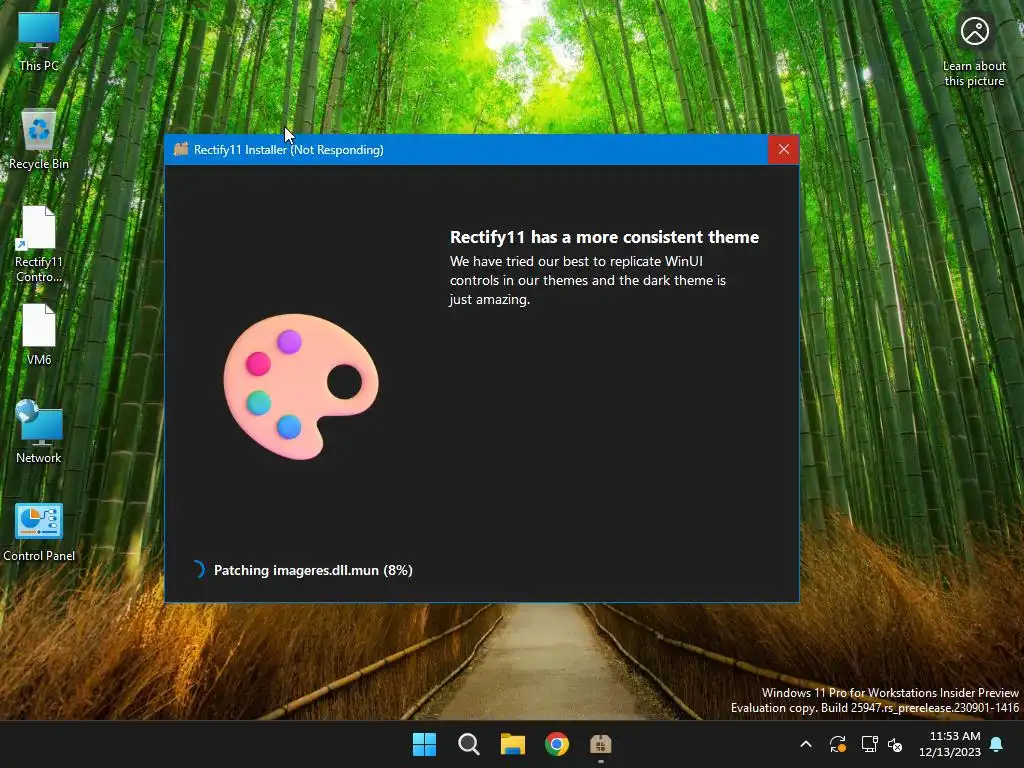The width and height of the screenshot is (1024, 768).
Task: Click the Rectify11 Installer title bar icon
Action: (x=181, y=149)
